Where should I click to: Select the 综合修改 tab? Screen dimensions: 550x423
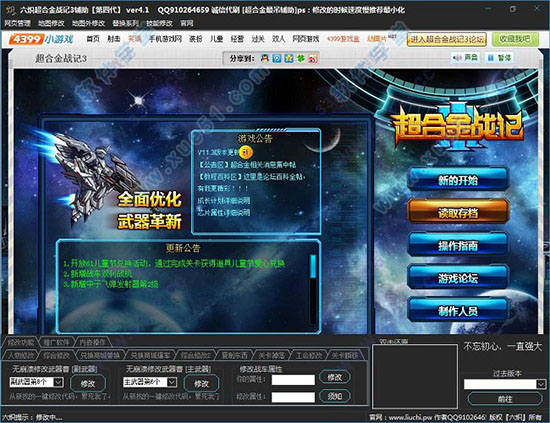tap(56, 355)
